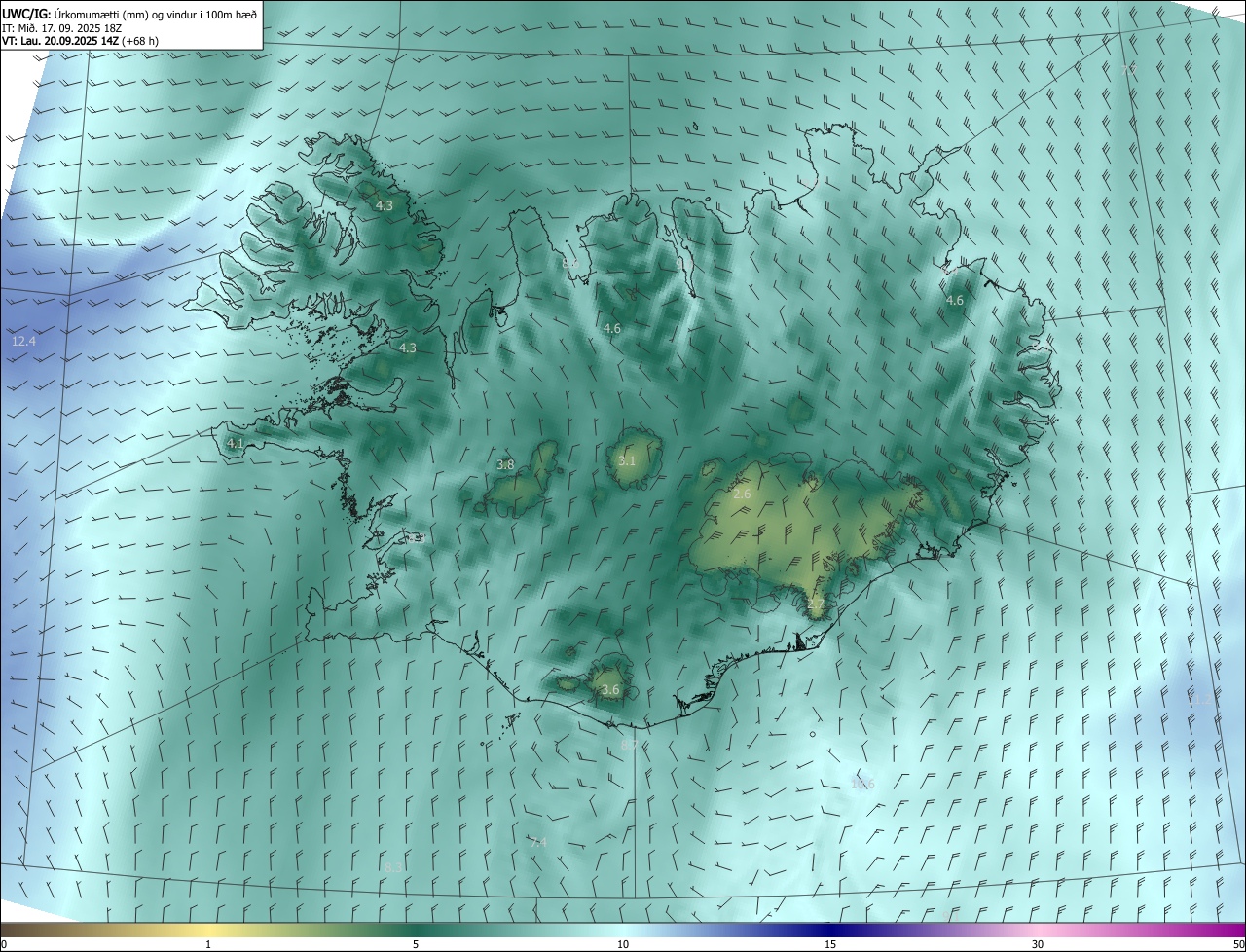Viewport: 1246px width, 952px height.
Task: Click the IT: Mið. 17. 09. 2025 18Z line
Action: pos(62,27)
